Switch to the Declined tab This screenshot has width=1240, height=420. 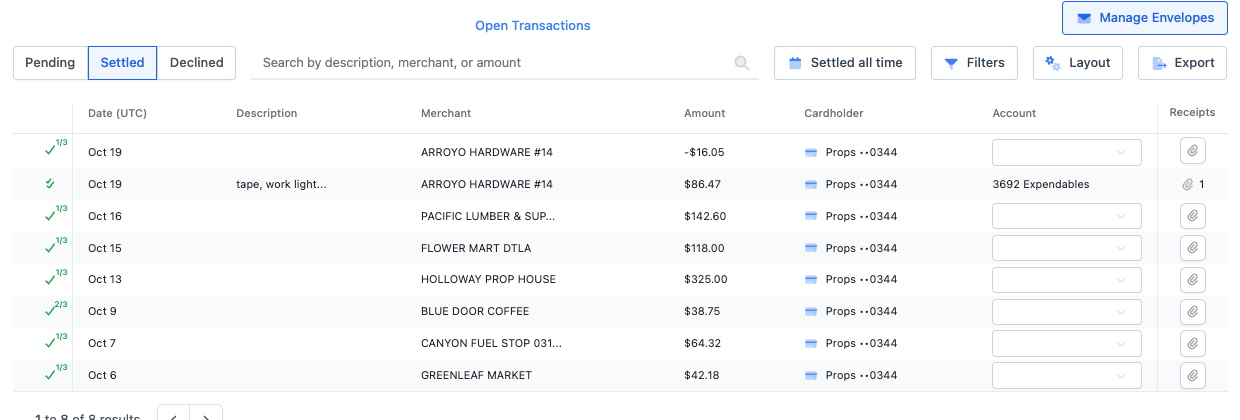tap(196, 63)
